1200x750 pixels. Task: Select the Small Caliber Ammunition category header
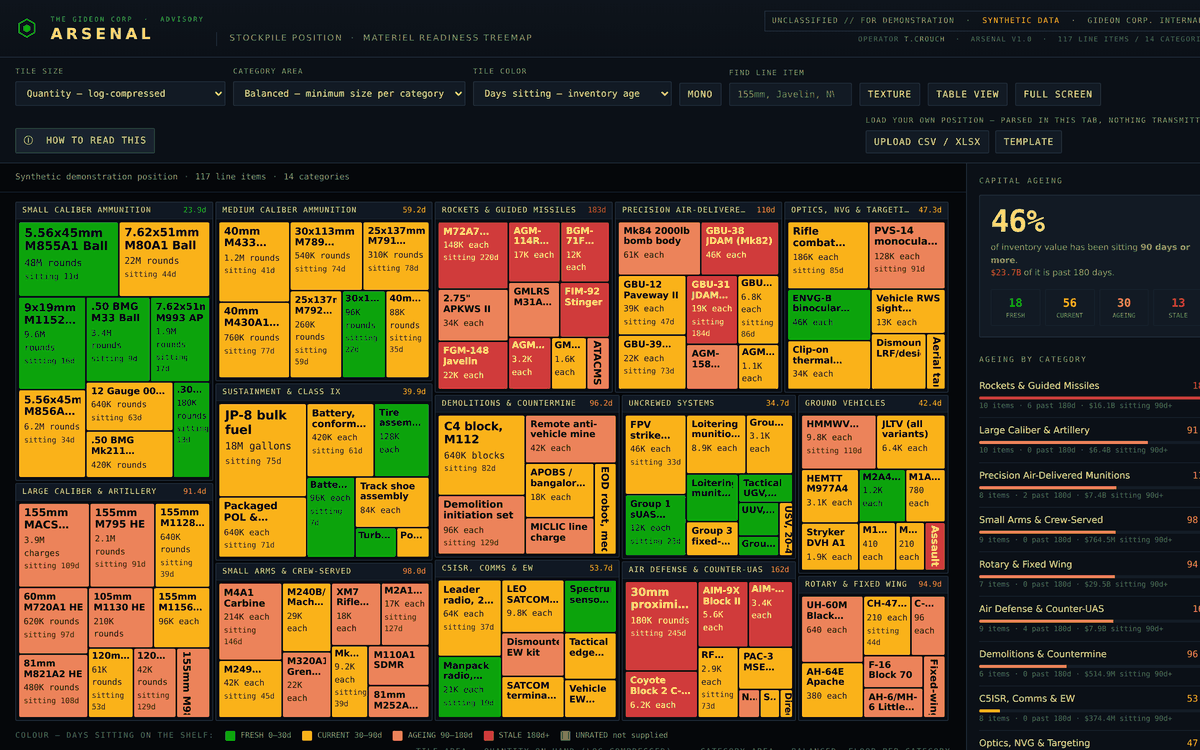[x=113, y=210]
